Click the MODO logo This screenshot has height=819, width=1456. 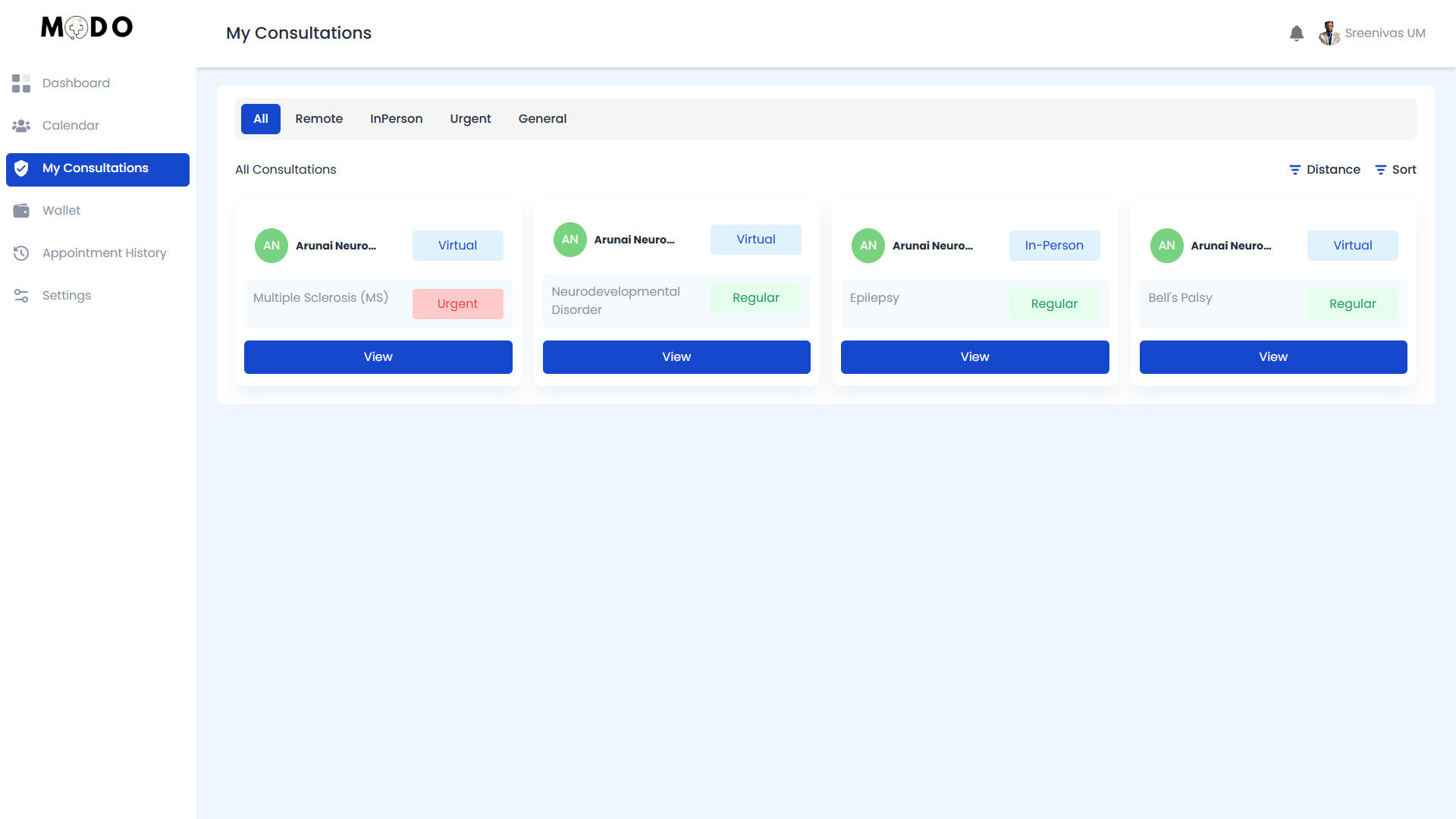click(x=86, y=28)
